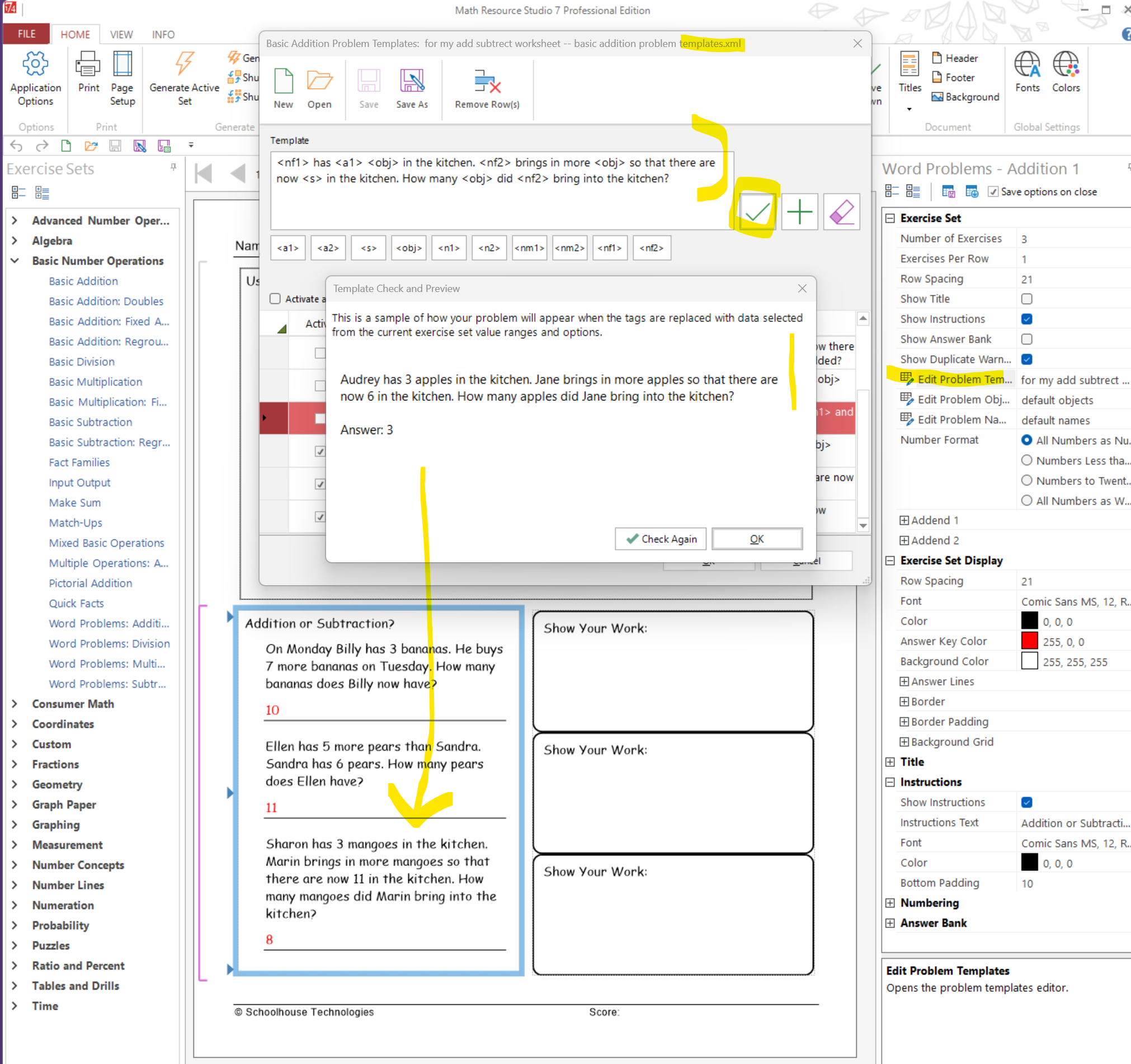Click the green checkmark template check button
Viewport: 1131px width, 1064px height.
pos(757,211)
